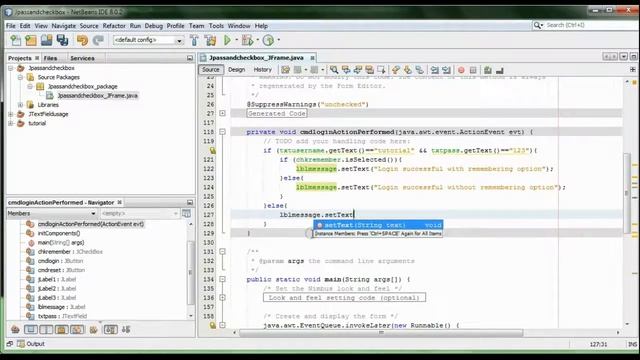
Task: Open the Window menu
Action: [239, 26]
